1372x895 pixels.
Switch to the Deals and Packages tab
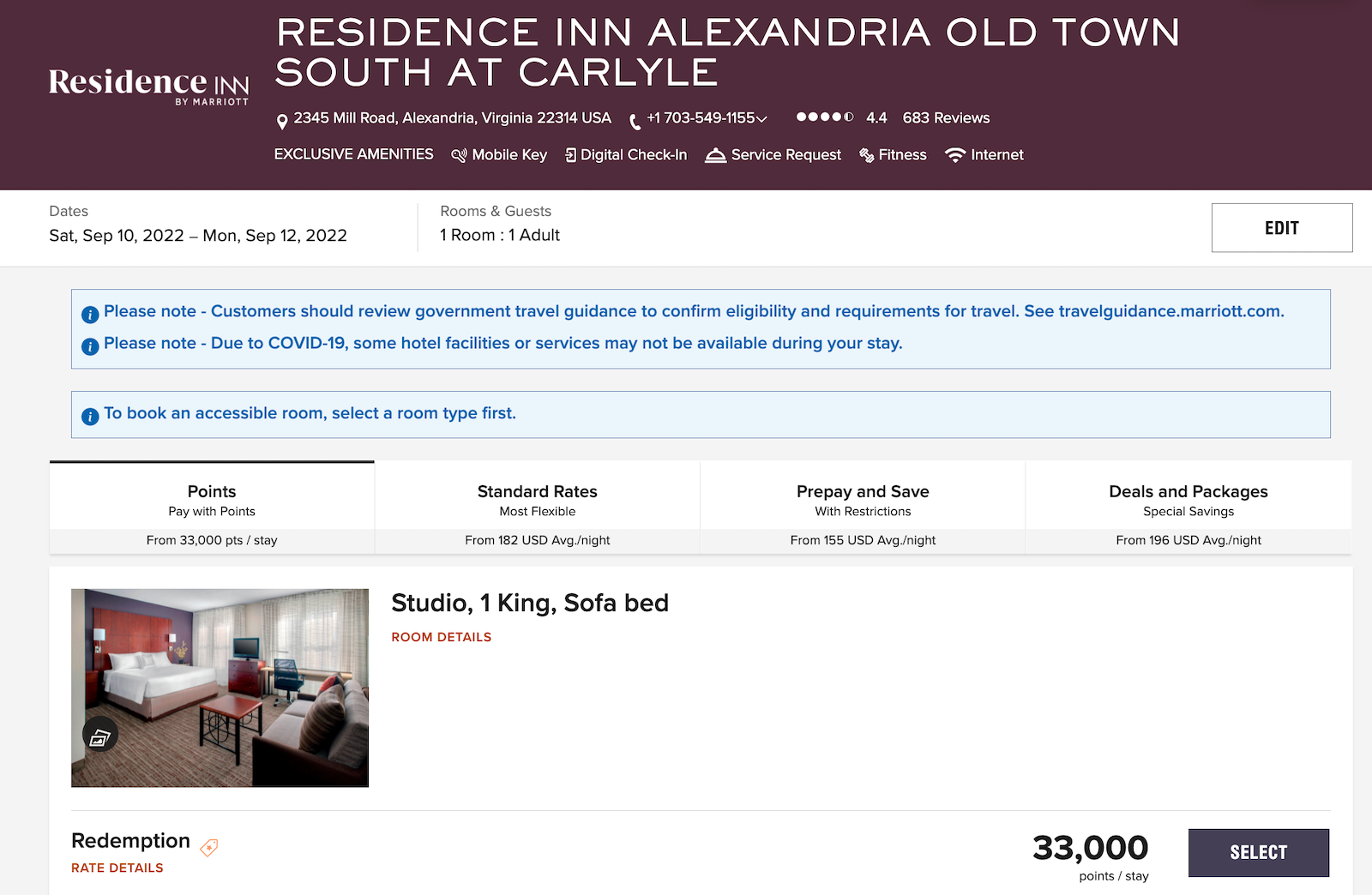pyautogui.click(x=1188, y=502)
